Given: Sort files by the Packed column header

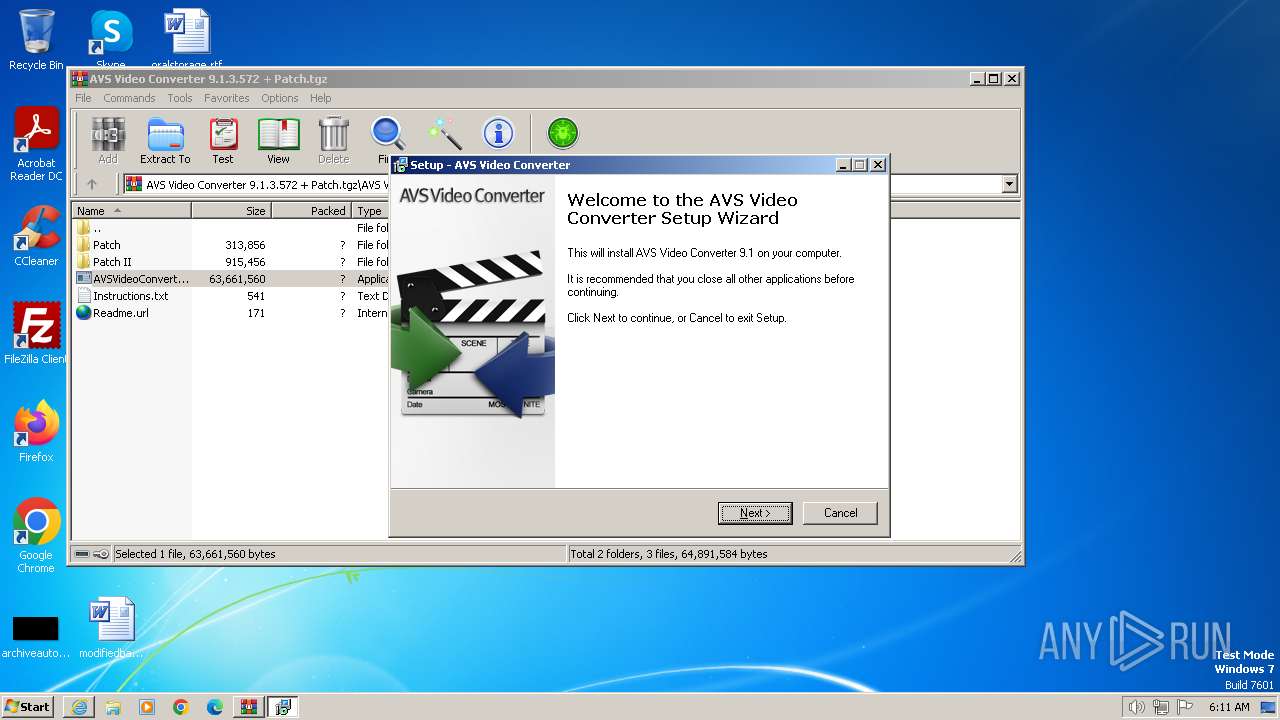Looking at the screenshot, I should (311, 211).
